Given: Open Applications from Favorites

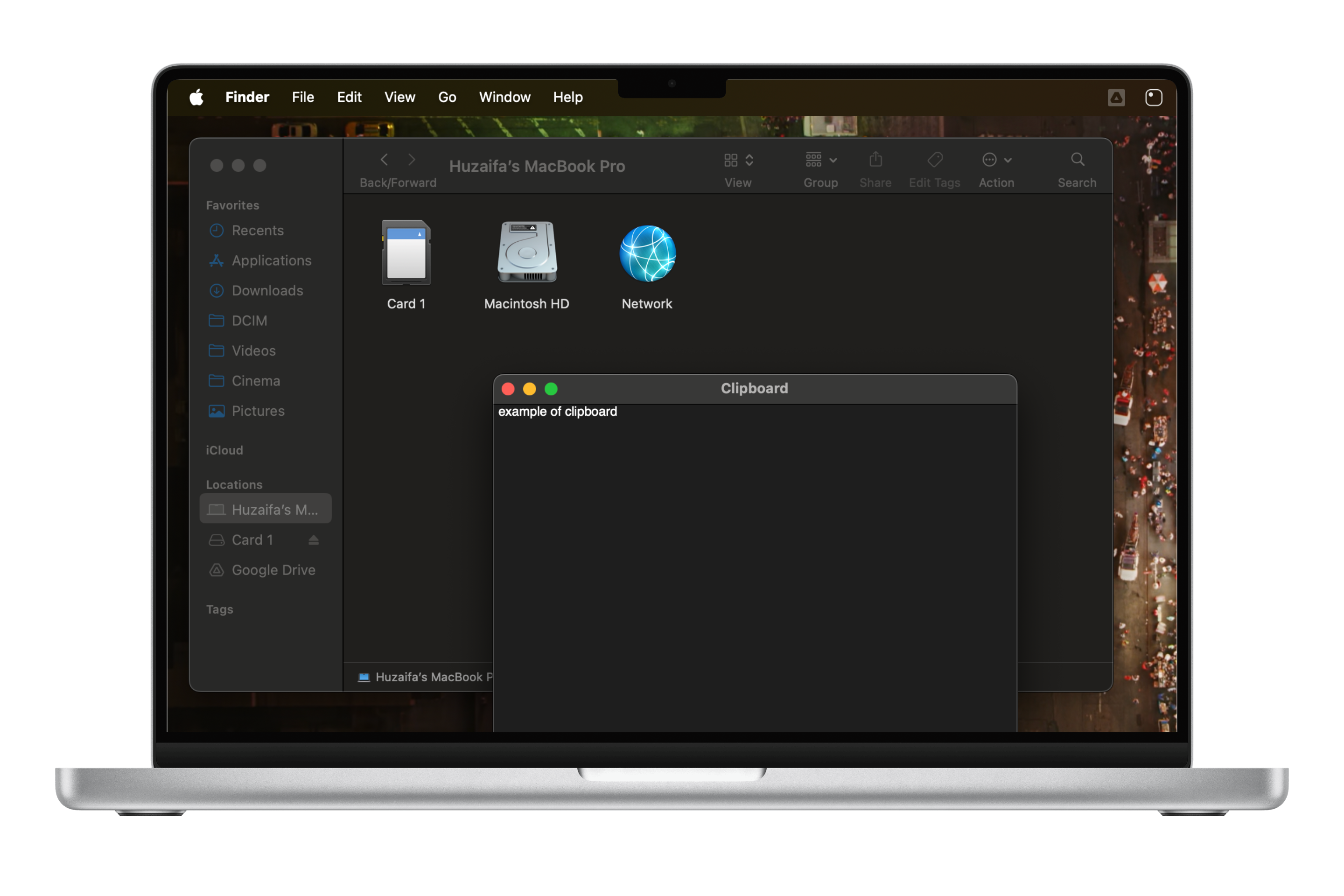Looking at the screenshot, I should pyautogui.click(x=272, y=260).
